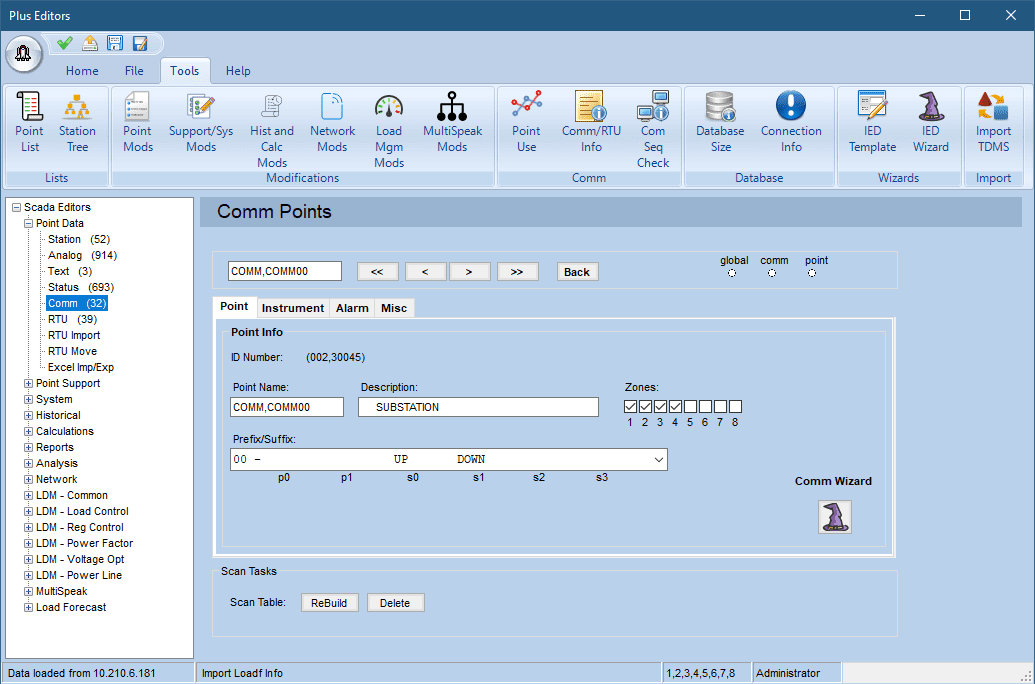Open the round application orb button
The height and width of the screenshot is (684, 1035).
24,54
